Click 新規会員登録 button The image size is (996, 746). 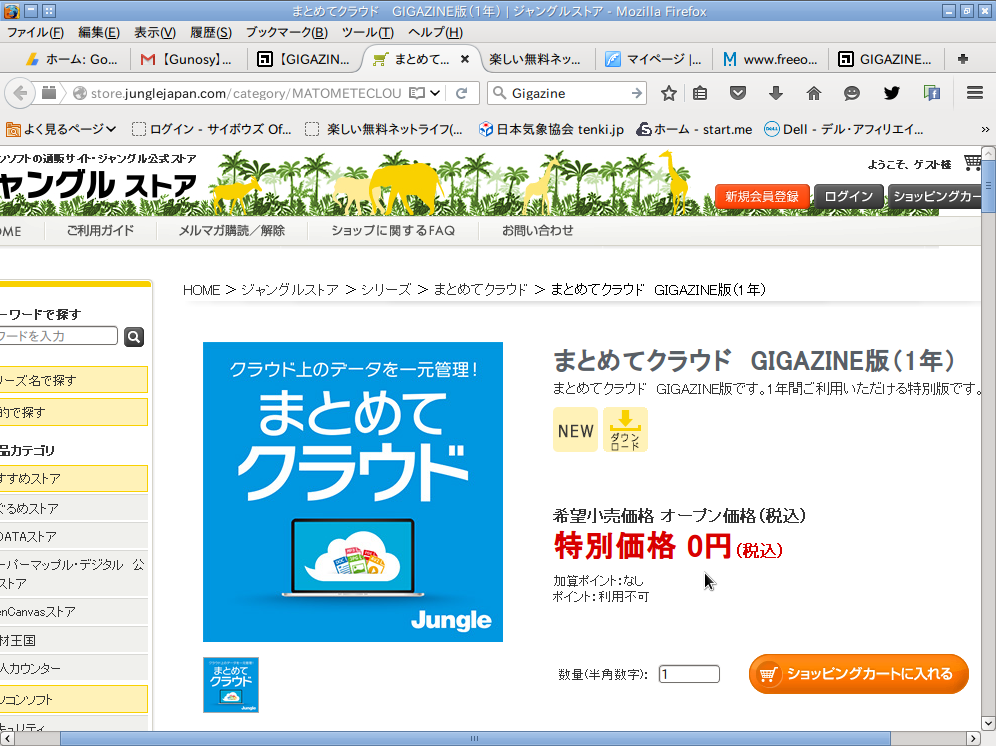pos(762,196)
